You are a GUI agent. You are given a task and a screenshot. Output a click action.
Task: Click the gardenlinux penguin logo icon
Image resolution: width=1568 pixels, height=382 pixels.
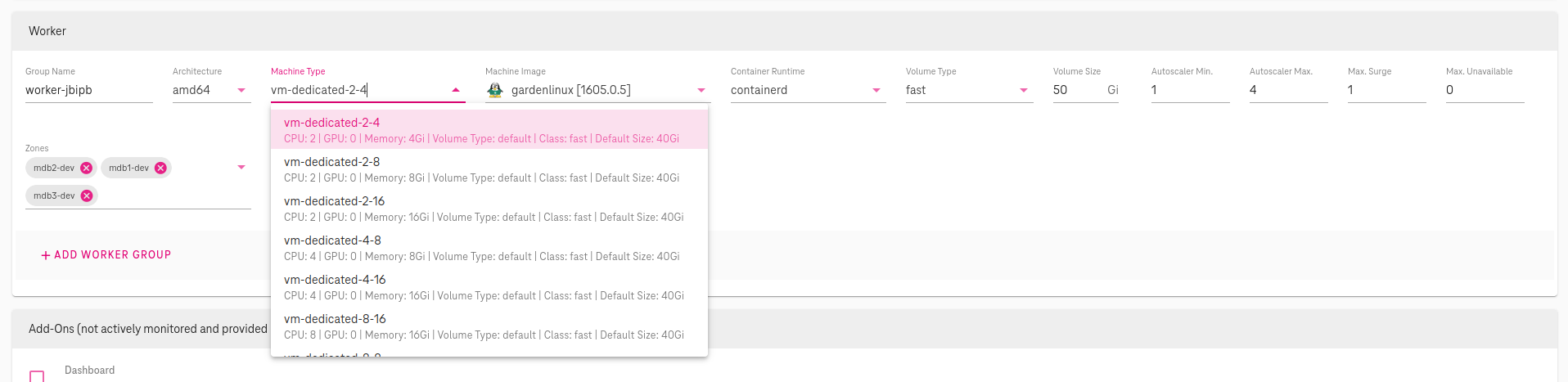(495, 90)
